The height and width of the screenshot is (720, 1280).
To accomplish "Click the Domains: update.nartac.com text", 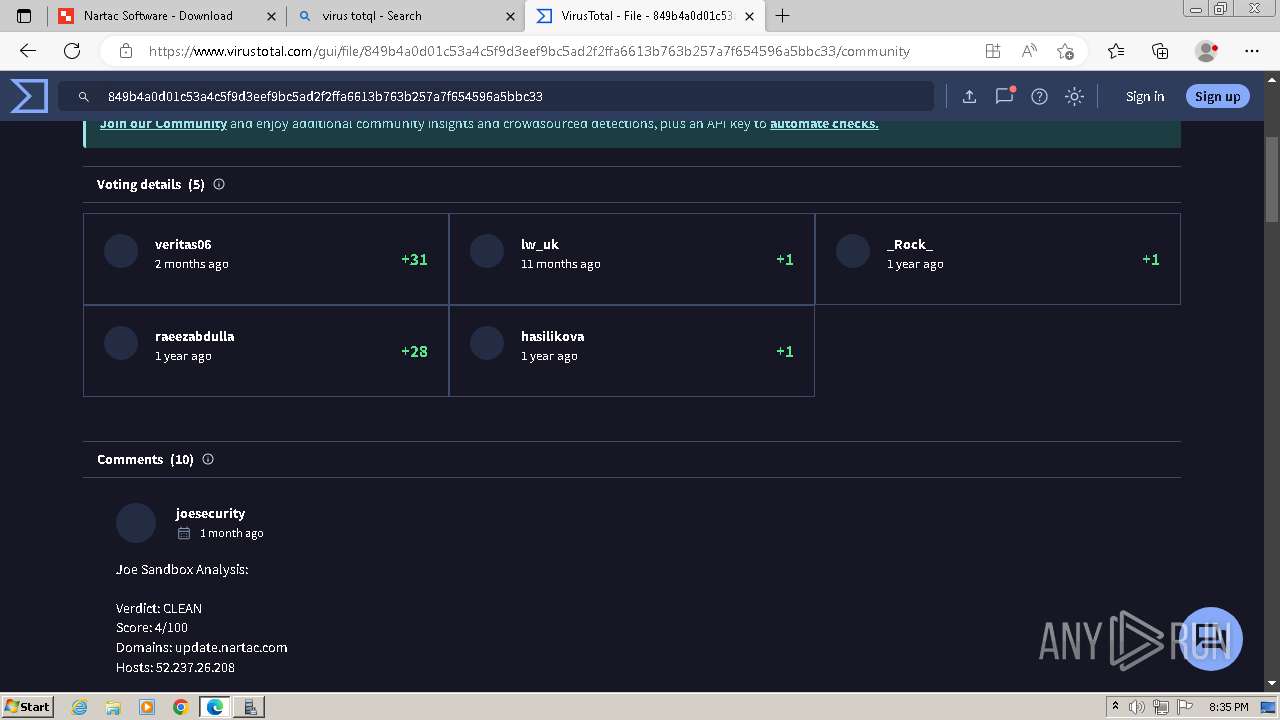I will pyautogui.click(x=202, y=647).
